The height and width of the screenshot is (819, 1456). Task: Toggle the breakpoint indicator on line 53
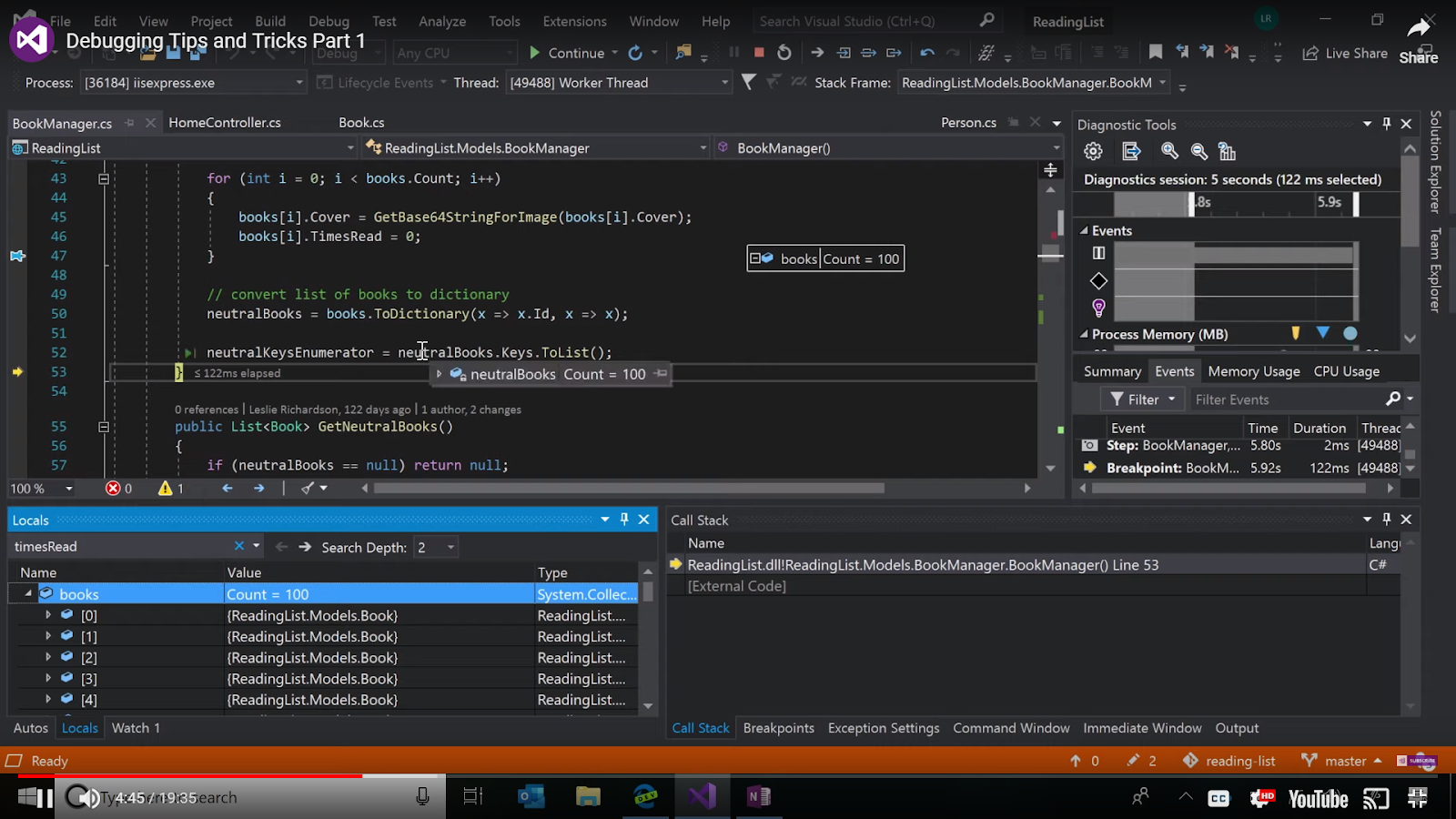[16, 371]
